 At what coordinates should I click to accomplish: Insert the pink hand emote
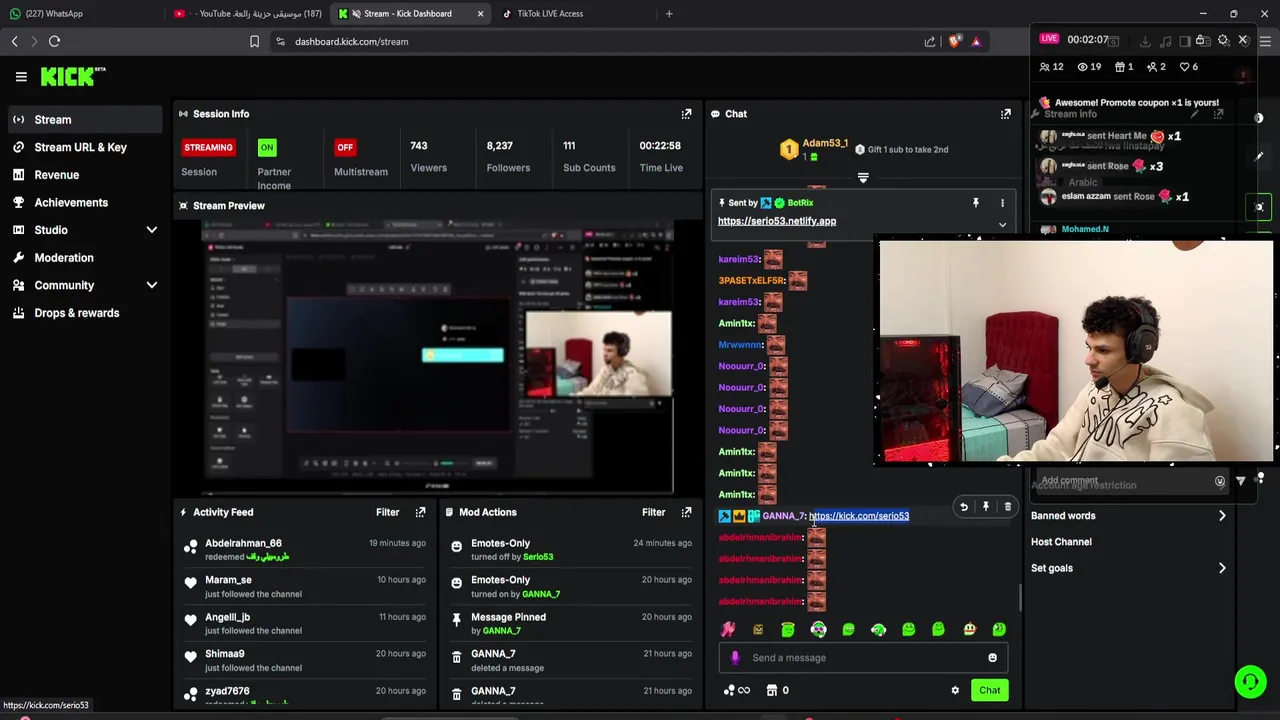coord(728,629)
